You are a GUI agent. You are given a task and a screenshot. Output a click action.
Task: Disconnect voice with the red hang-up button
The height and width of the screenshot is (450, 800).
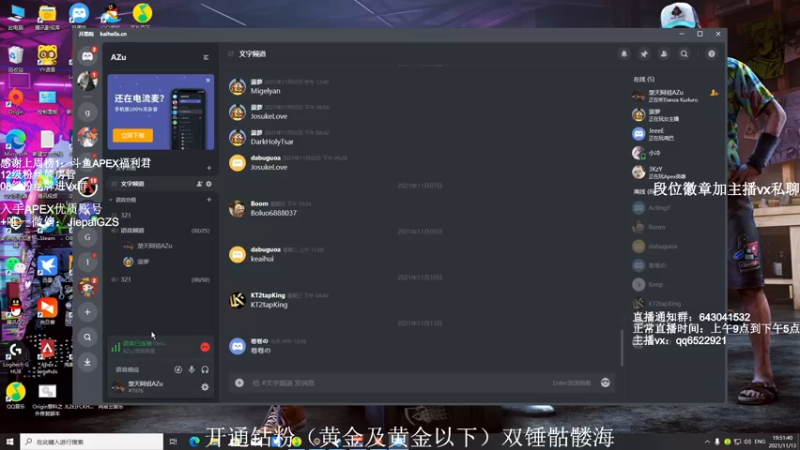[x=205, y=347]
